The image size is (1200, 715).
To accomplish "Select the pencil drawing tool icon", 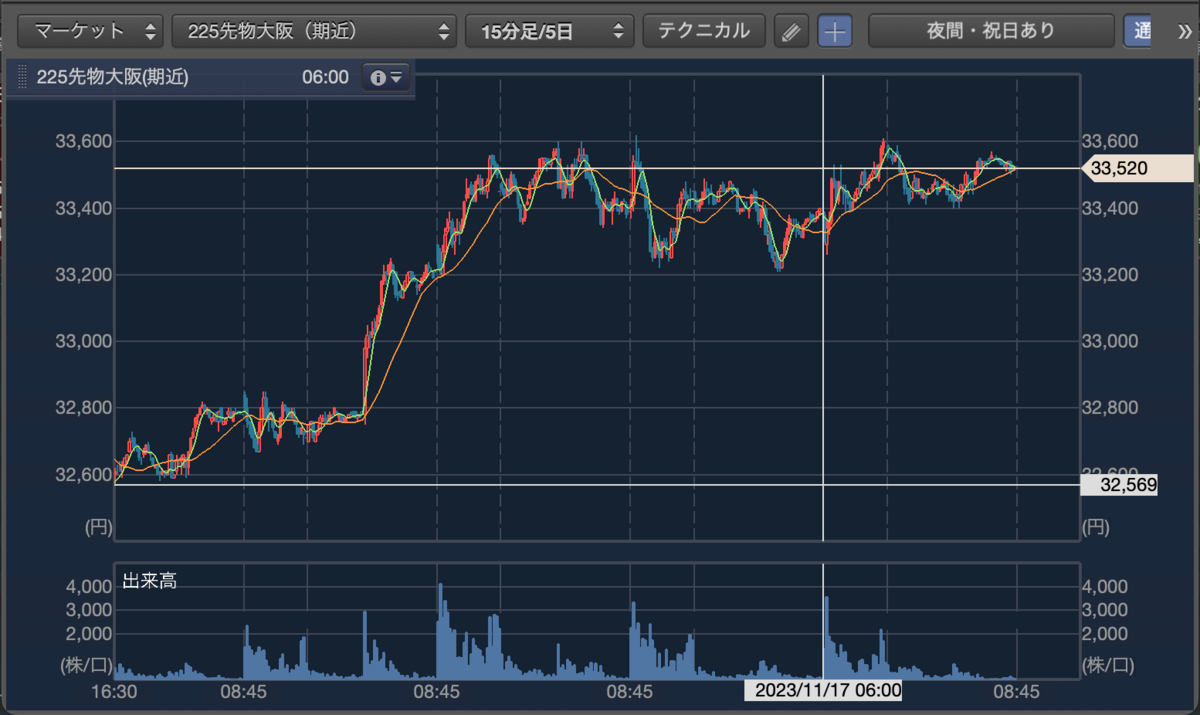I will (791, 31).
